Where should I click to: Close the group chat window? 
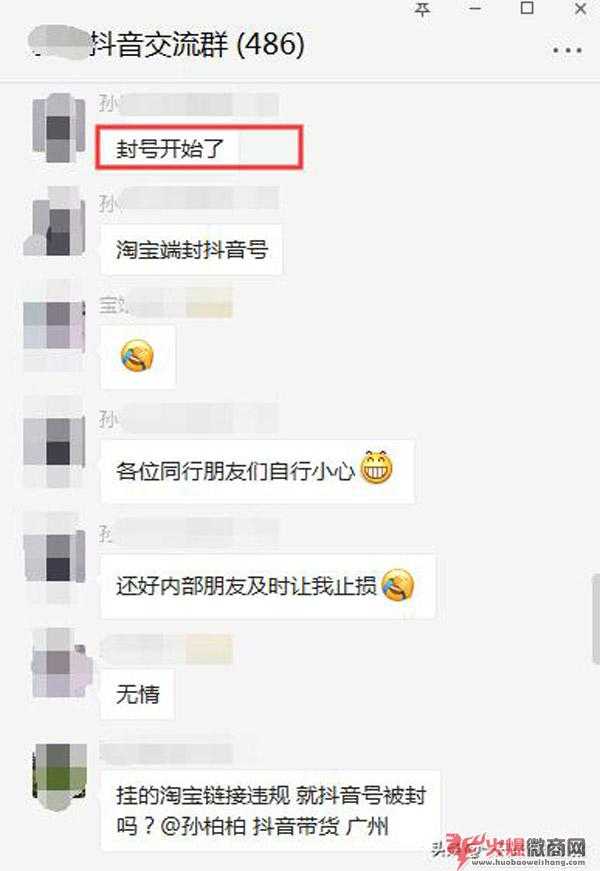[x=580, y=9]
